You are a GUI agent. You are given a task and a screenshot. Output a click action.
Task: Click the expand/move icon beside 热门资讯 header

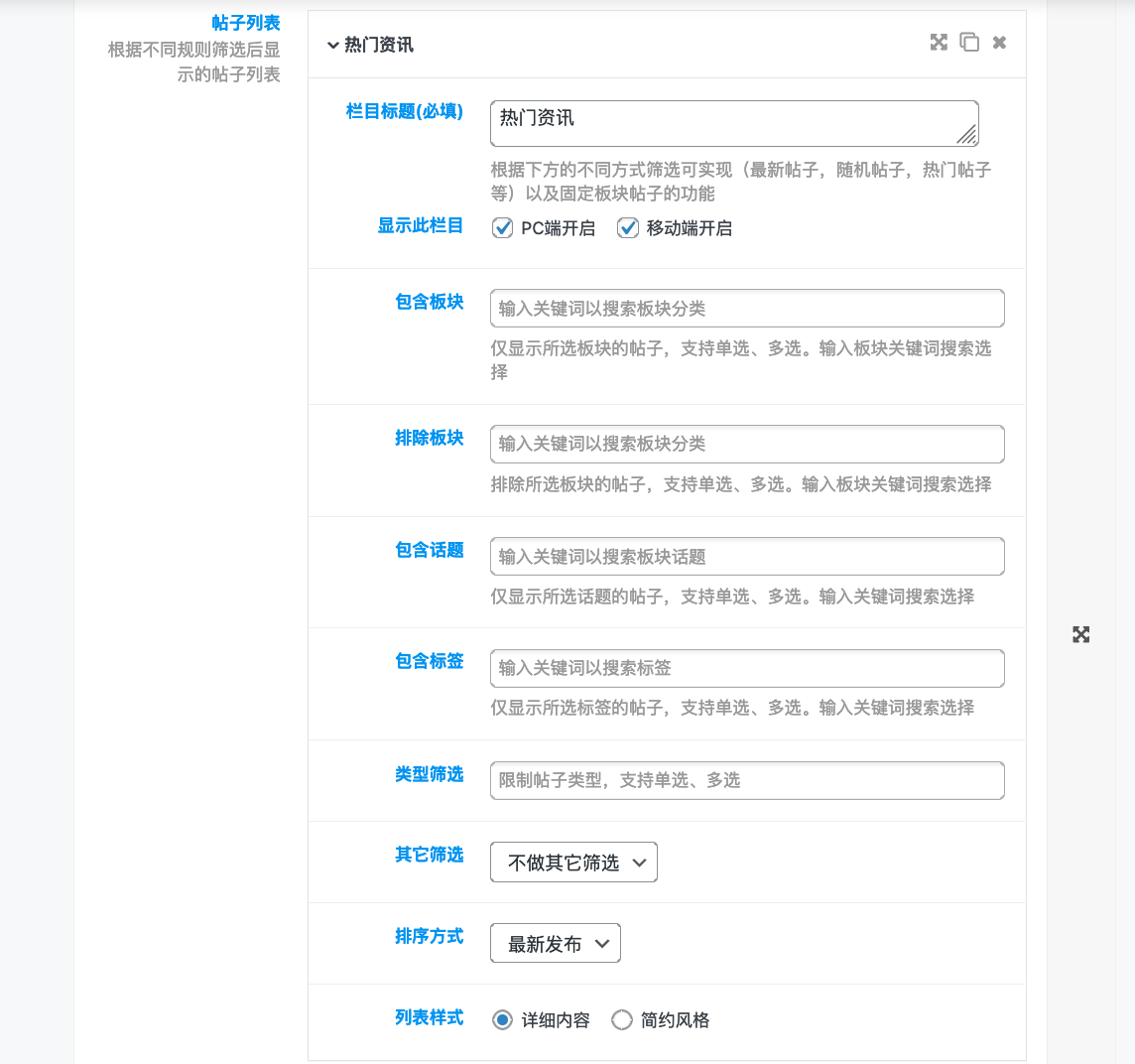[x=939, y=43]
